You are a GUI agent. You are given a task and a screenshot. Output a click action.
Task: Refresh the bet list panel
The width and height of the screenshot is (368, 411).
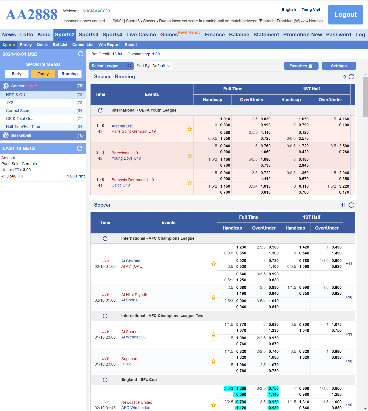point(79,148)
